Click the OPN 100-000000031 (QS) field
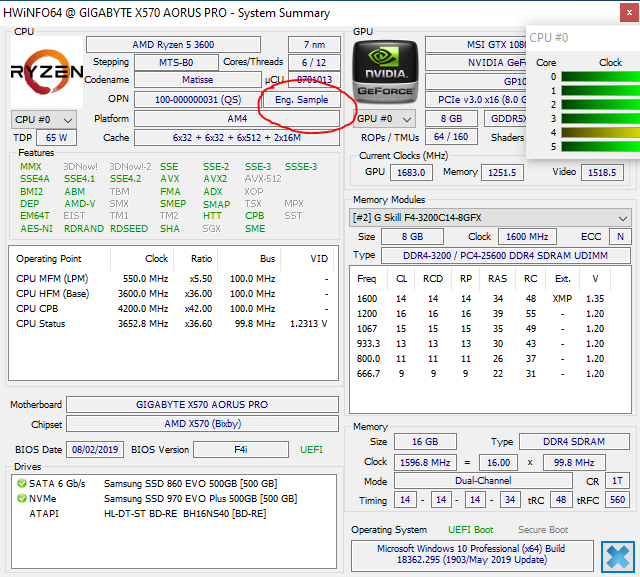 198,100
